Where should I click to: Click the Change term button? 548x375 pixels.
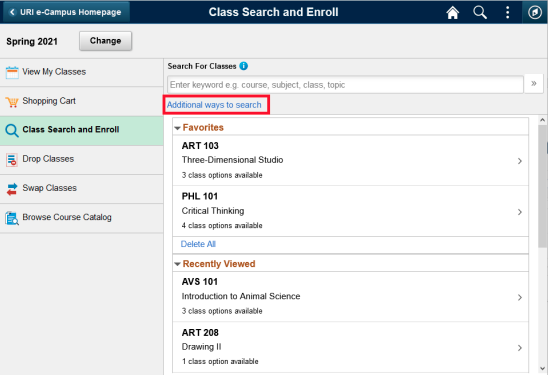pos(106,41)
